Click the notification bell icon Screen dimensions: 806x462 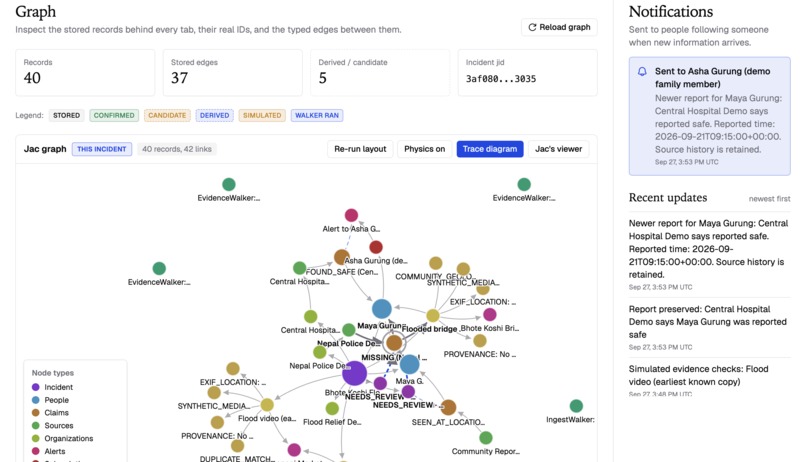(642, 71)
